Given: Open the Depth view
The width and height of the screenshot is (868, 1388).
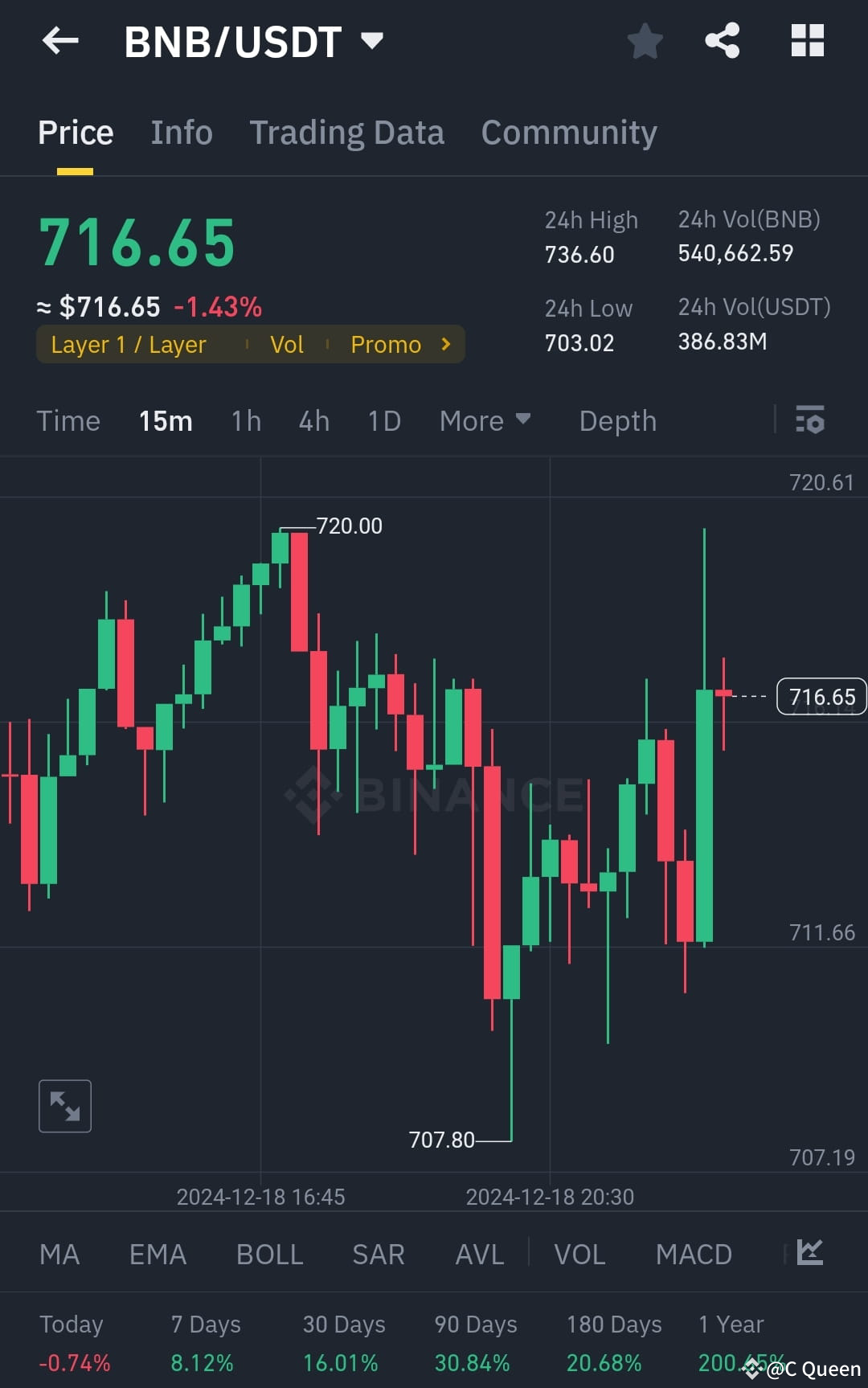Looking at the screenshot, I should 616,420.
